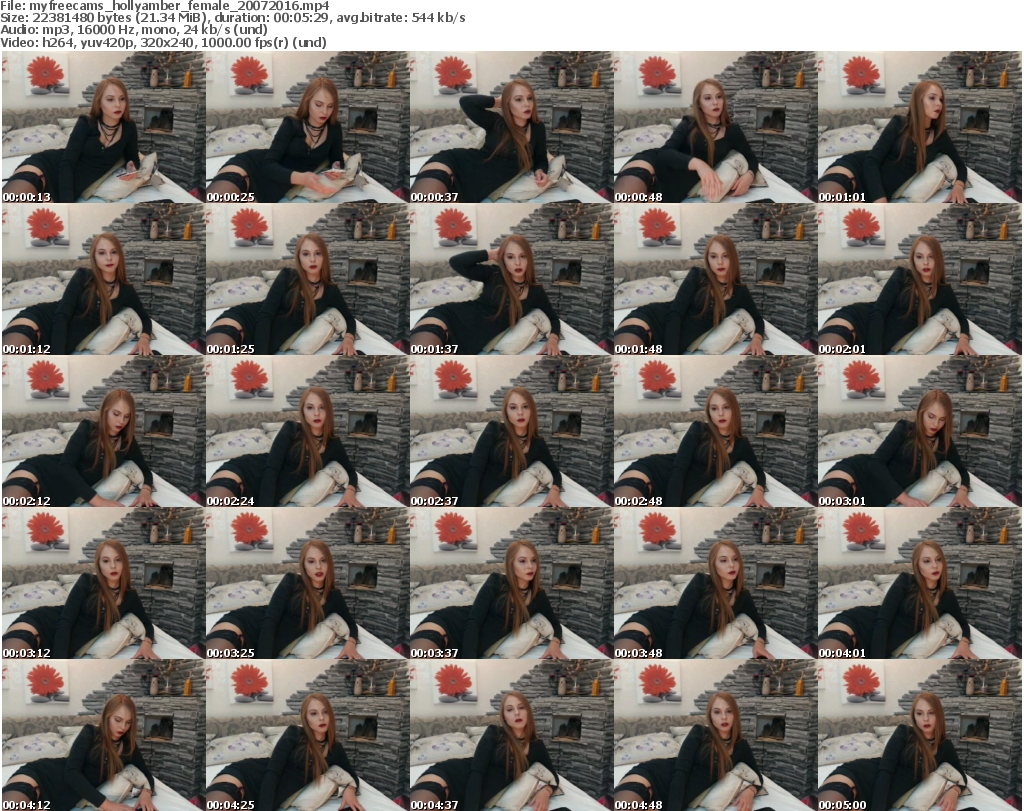Viewport: 1024px width, 811px height.
Task: Click the thumbnail frame stamped 00:04:01
Action: click(x=920, y=584)
